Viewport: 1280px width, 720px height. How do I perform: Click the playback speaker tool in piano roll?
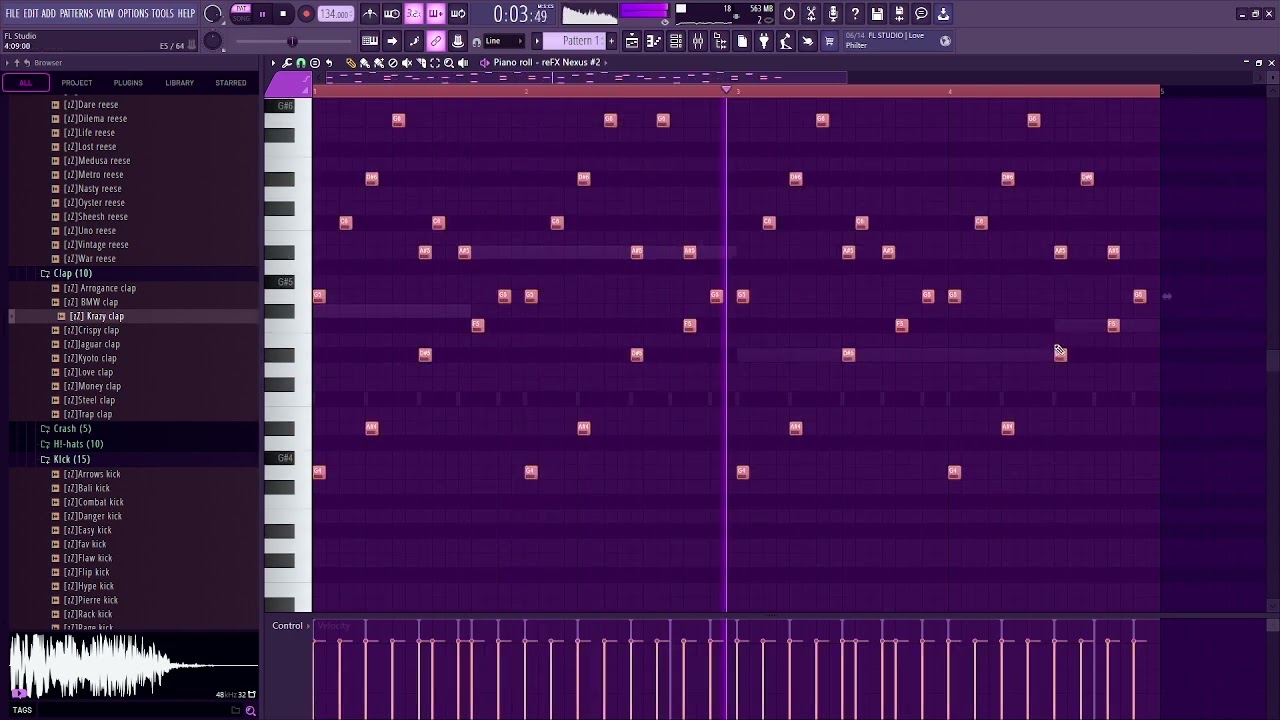[463, 63]
